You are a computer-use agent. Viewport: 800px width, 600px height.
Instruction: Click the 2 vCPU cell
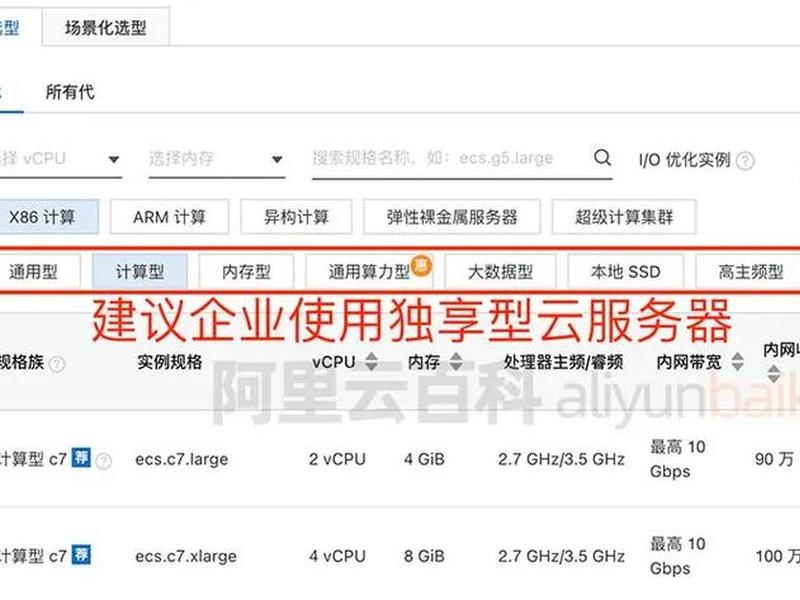point(337,459)
